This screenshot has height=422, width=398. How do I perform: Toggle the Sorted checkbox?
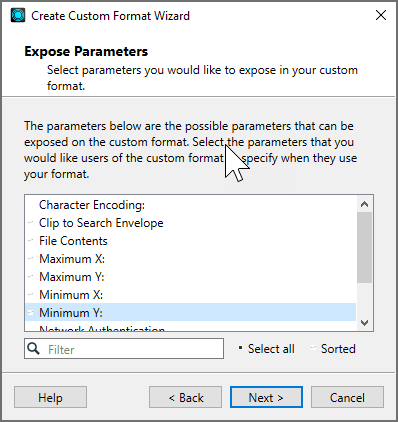(x=313, y=348)
